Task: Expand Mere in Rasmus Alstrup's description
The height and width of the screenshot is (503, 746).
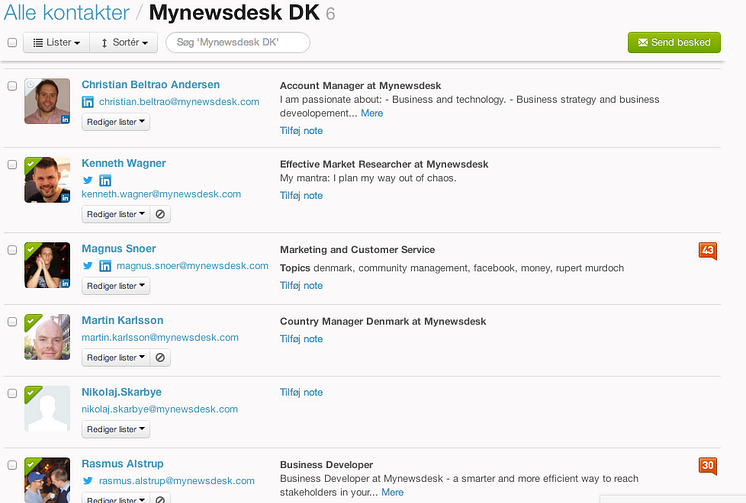Action: [392, 493]
